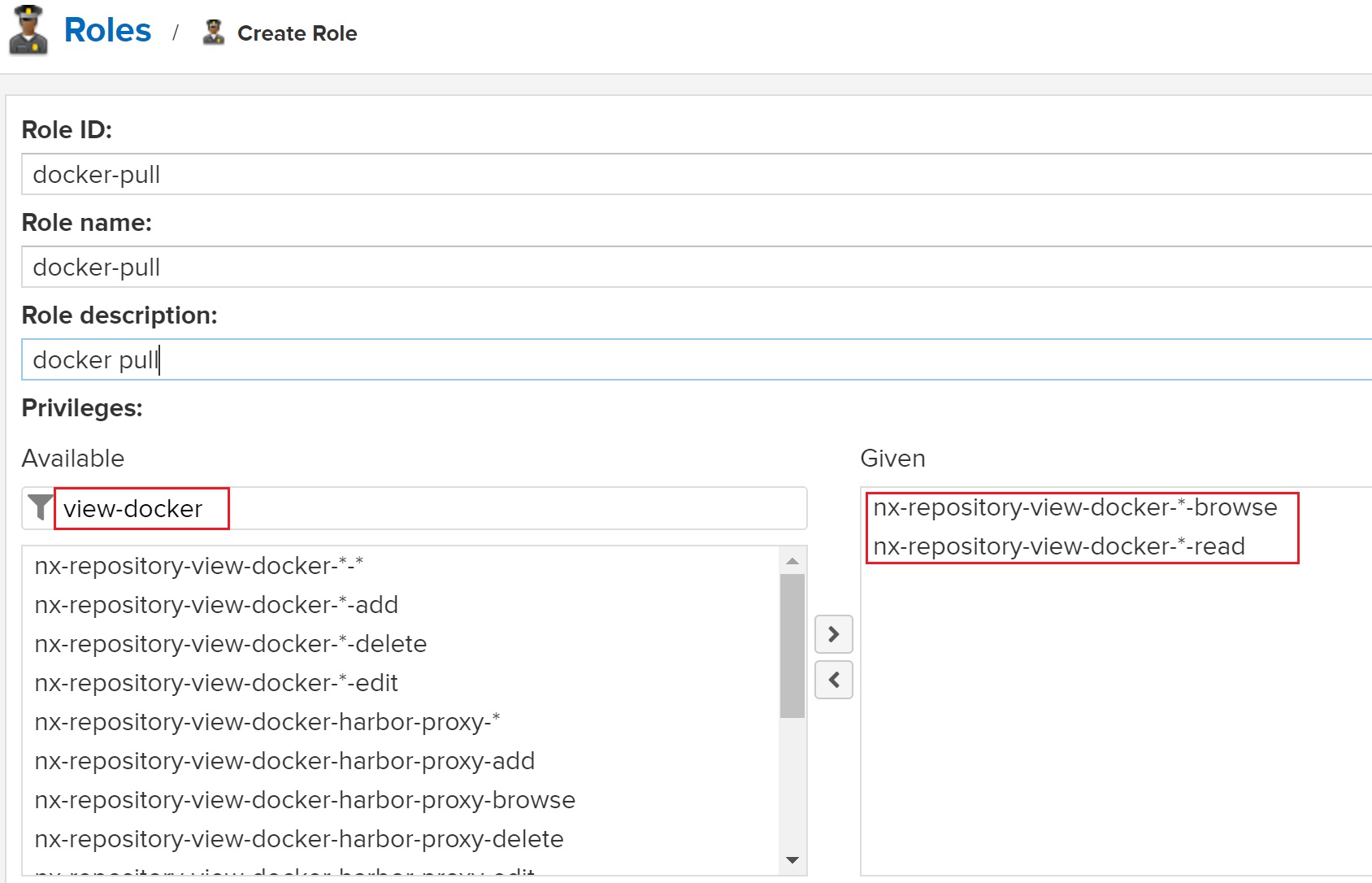
Task: Select nx-repository-view-docker-harbor-proxy-delete privilege
Action: pyautogui.click(x=402, y=839)
